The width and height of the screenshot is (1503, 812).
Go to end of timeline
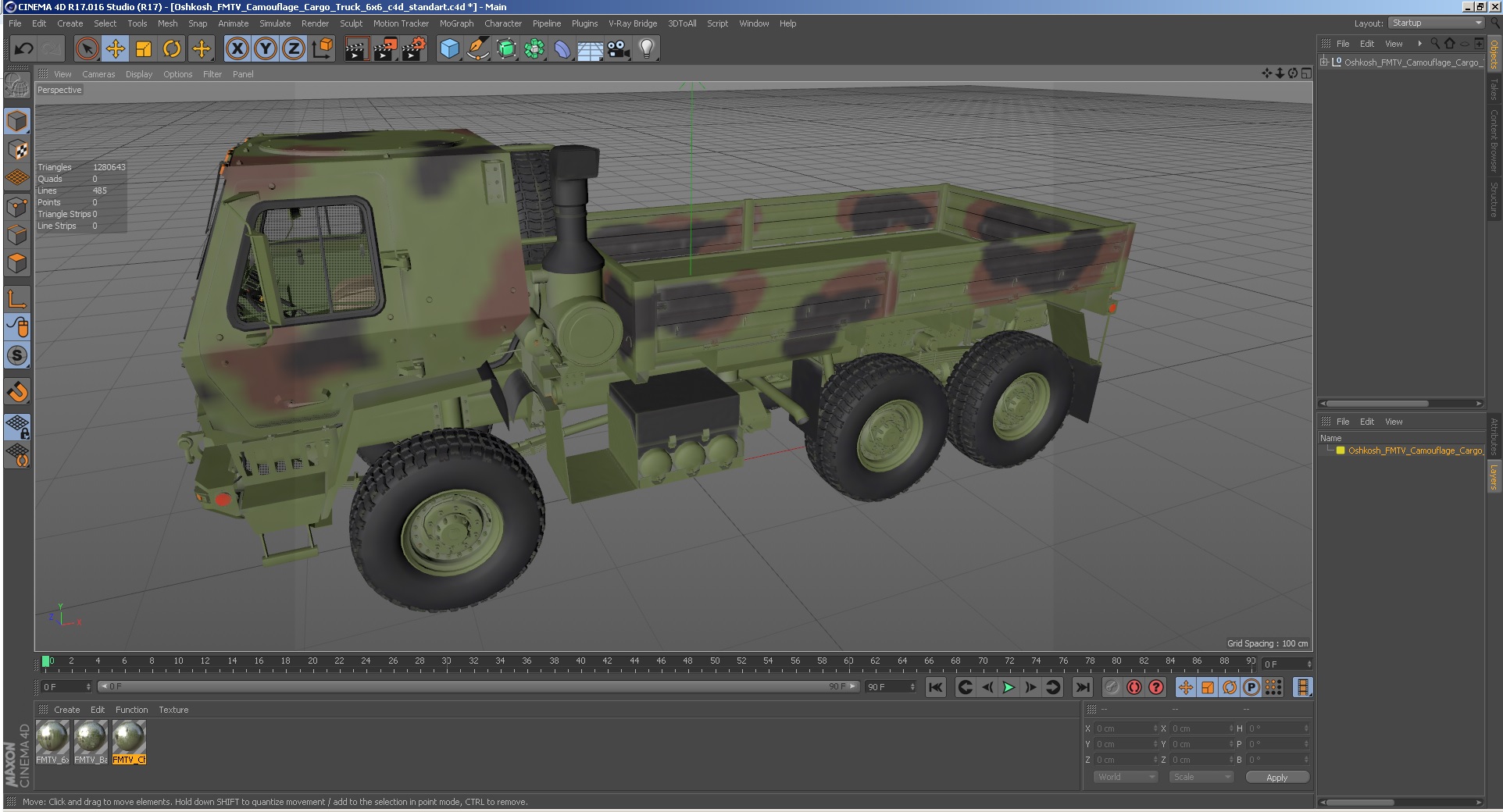pos(1082,687)
